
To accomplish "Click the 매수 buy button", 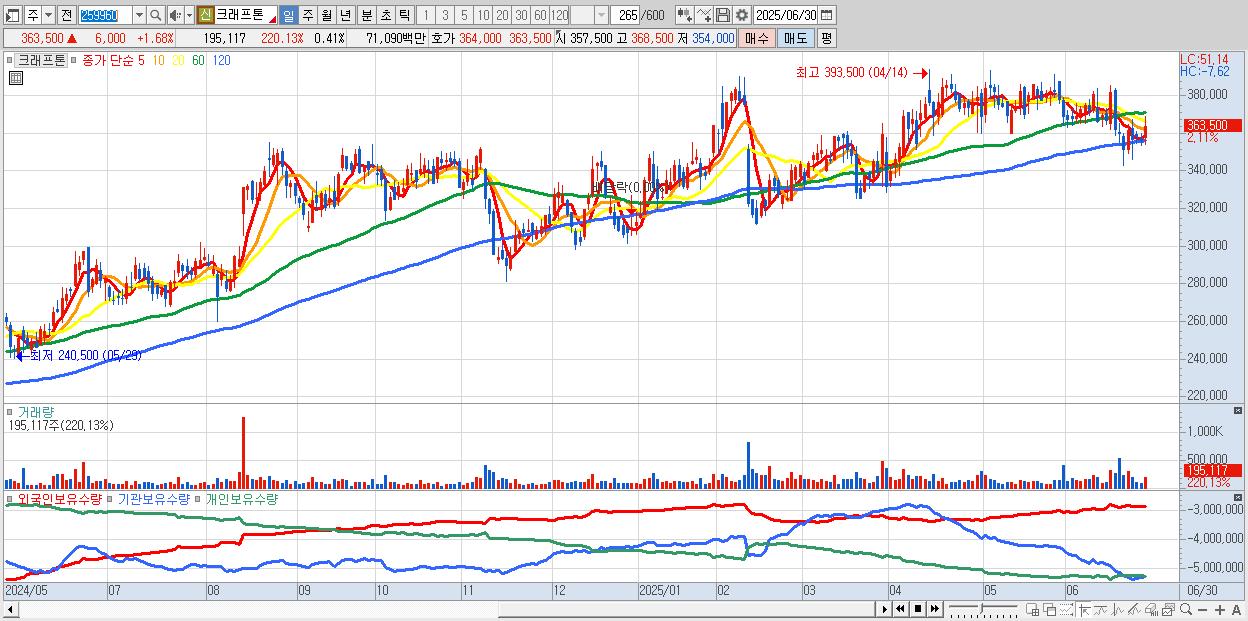I will (x=756, y=38).
